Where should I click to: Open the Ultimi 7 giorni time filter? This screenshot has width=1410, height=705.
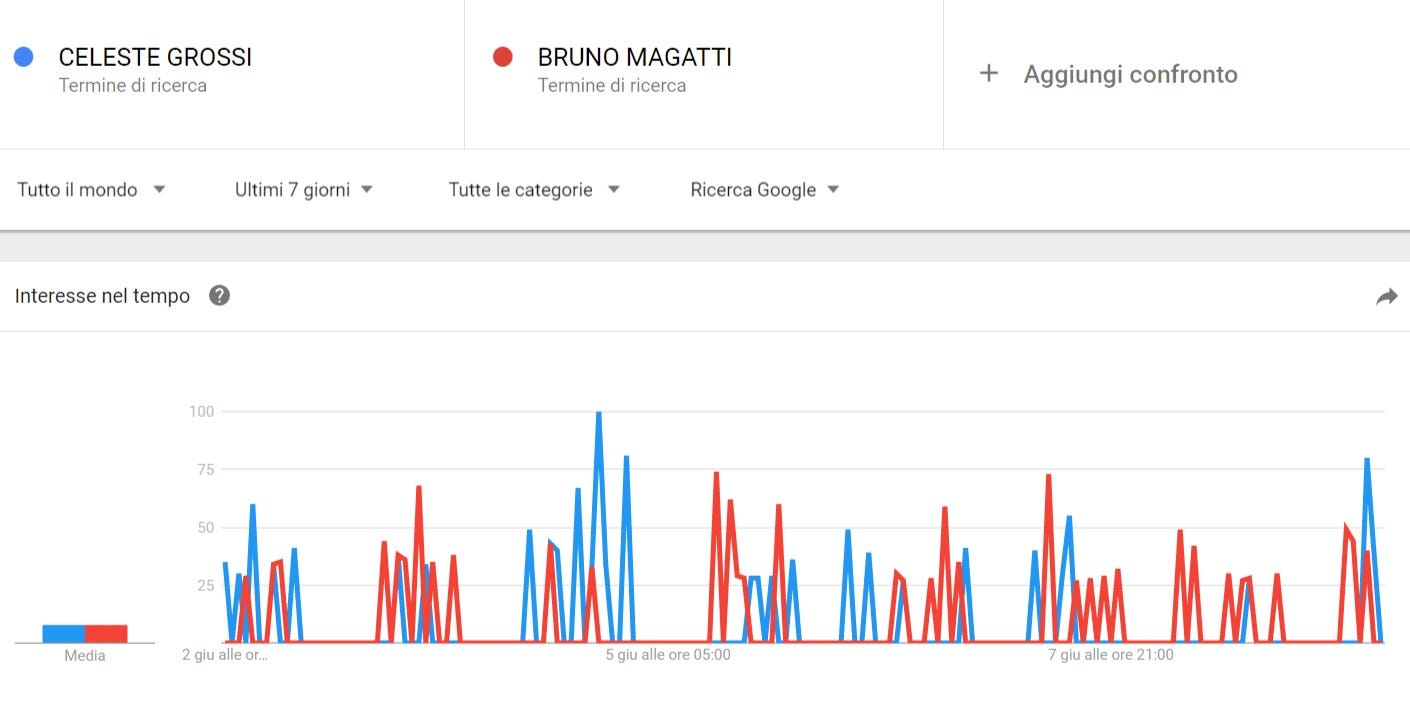pos(304,189)
